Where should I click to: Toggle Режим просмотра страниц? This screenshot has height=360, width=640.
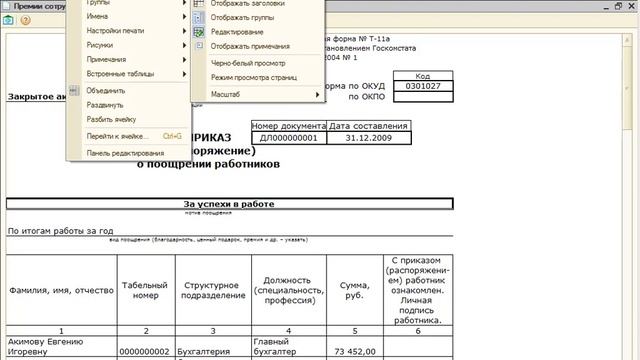coord(253,78)
